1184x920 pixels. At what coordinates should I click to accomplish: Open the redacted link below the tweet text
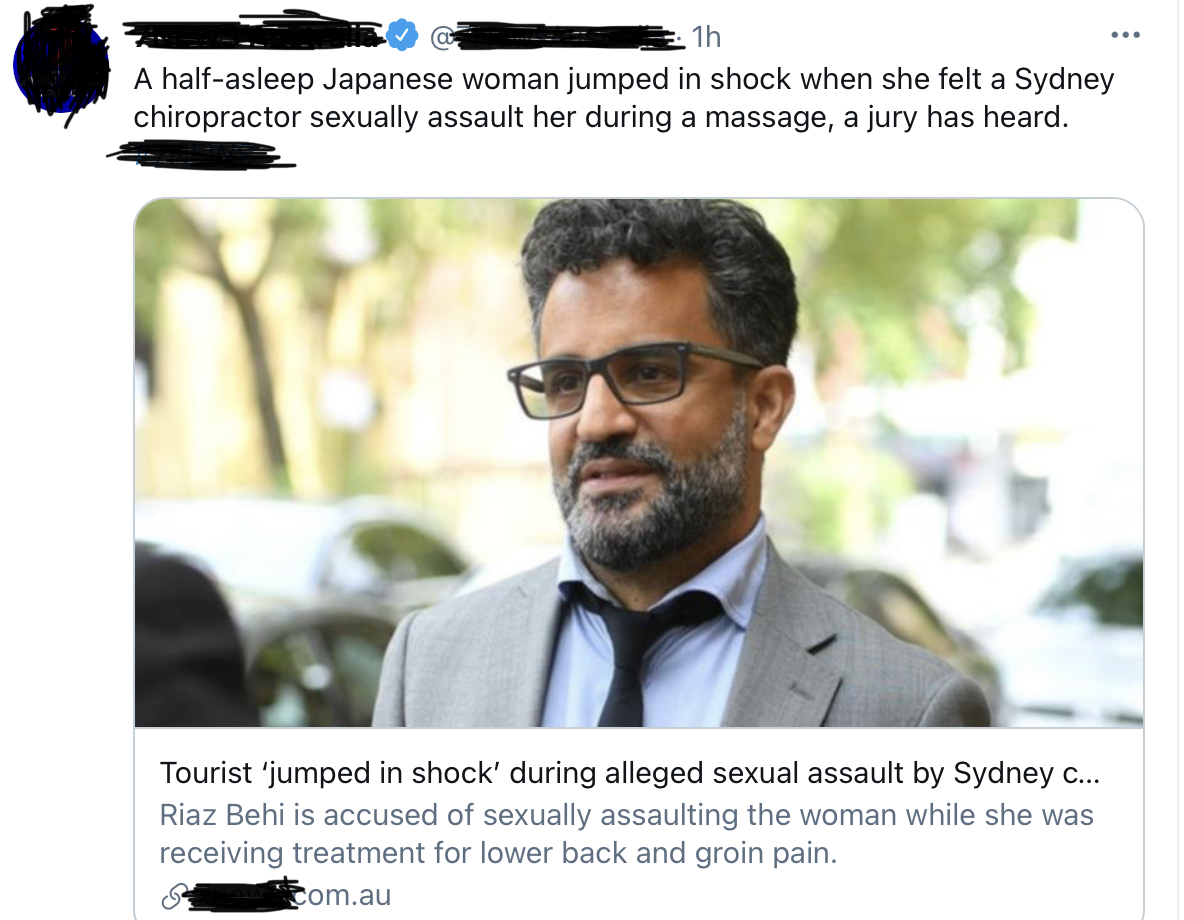tap(201, 154)
